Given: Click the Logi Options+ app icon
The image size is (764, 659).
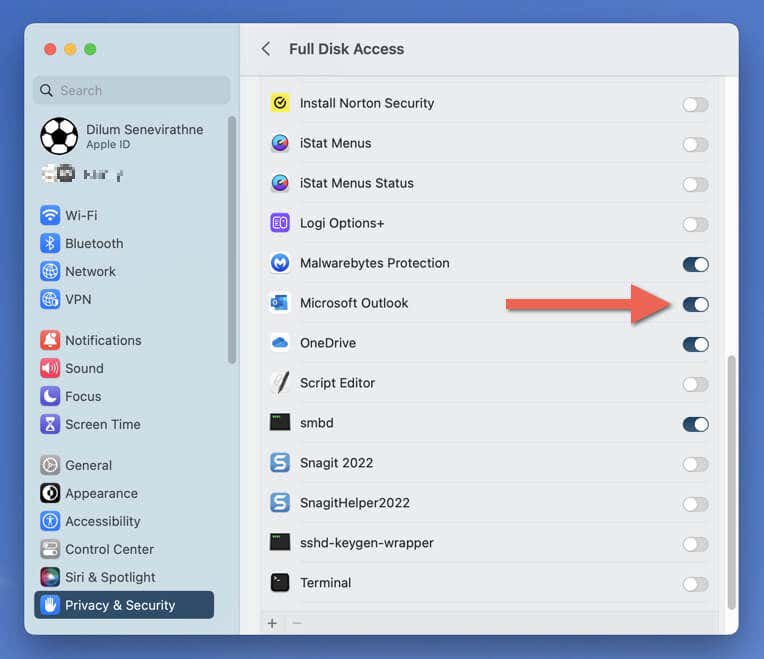Looking at the screenshot, I should click(x=280, y=223).
